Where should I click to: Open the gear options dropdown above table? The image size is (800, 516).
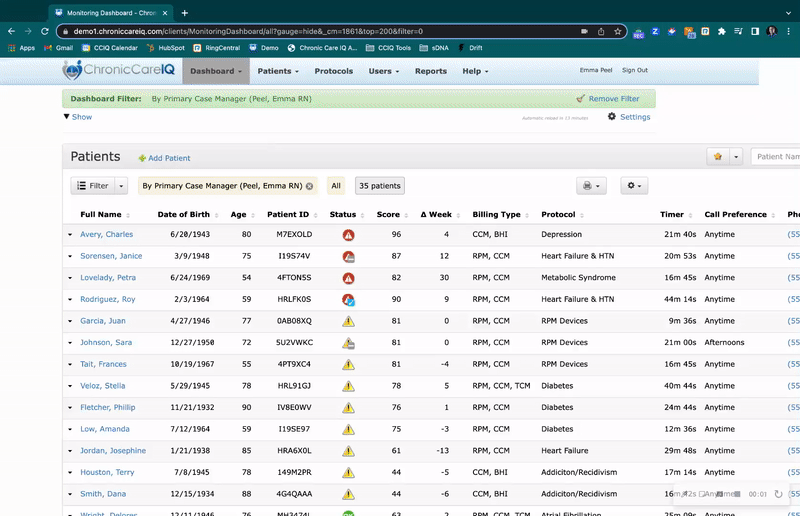coord(634,186)
